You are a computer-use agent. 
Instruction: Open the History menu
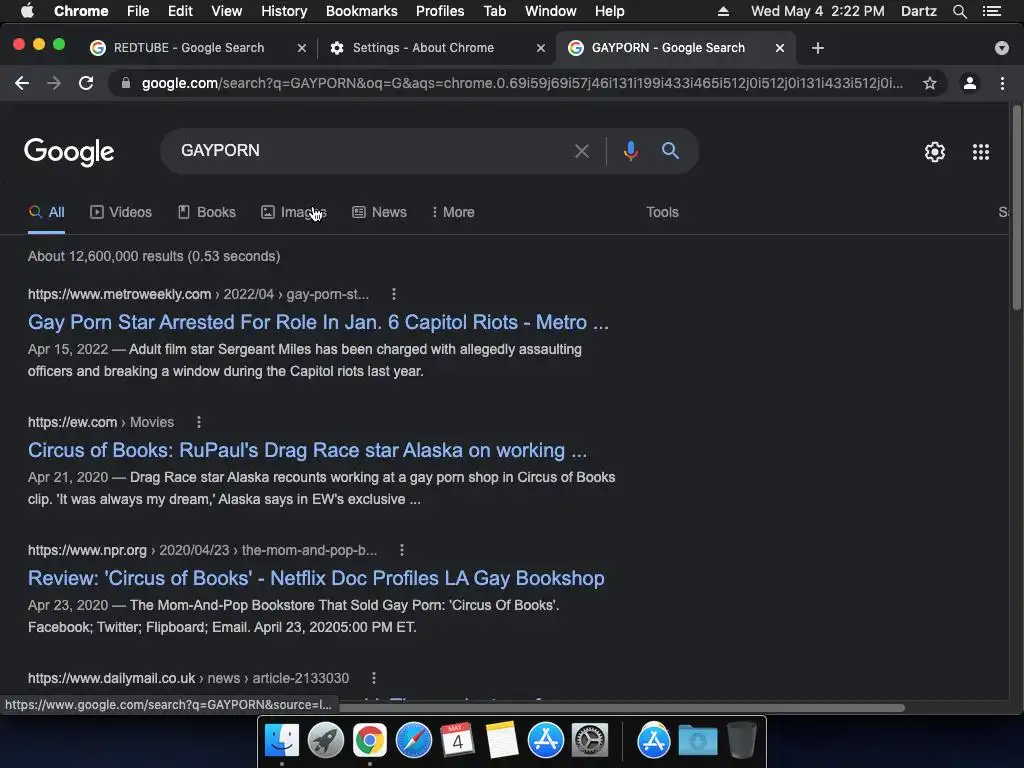click(x=284, y=11)
